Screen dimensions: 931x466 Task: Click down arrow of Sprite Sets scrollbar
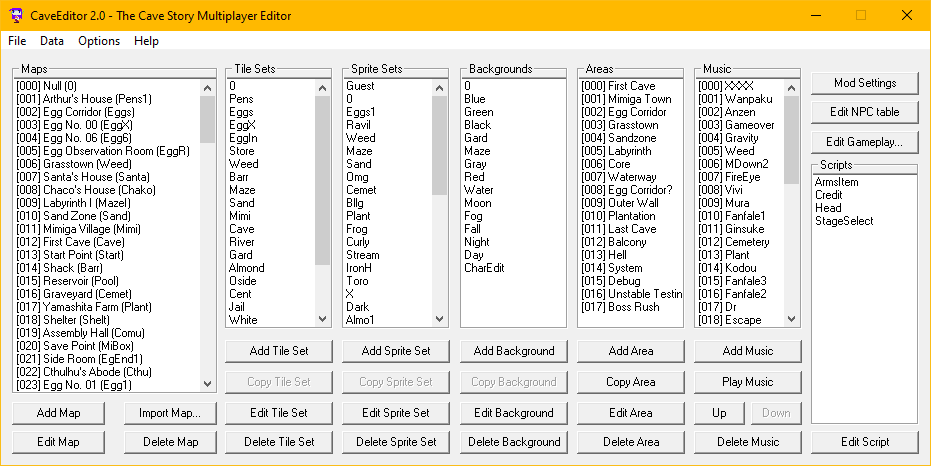[439, 319]
